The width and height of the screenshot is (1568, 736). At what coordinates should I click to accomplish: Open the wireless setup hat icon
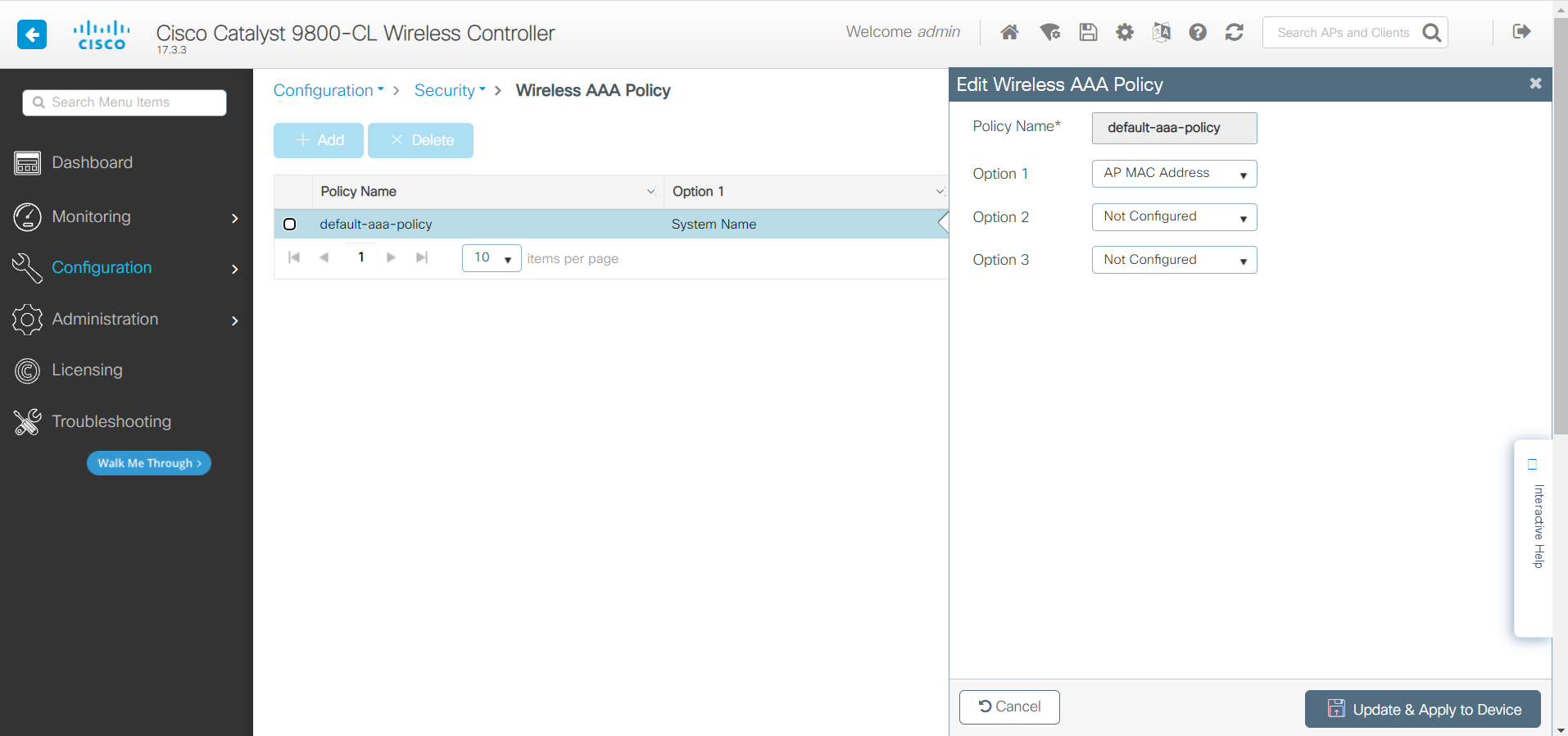[x=1049, y=32]
